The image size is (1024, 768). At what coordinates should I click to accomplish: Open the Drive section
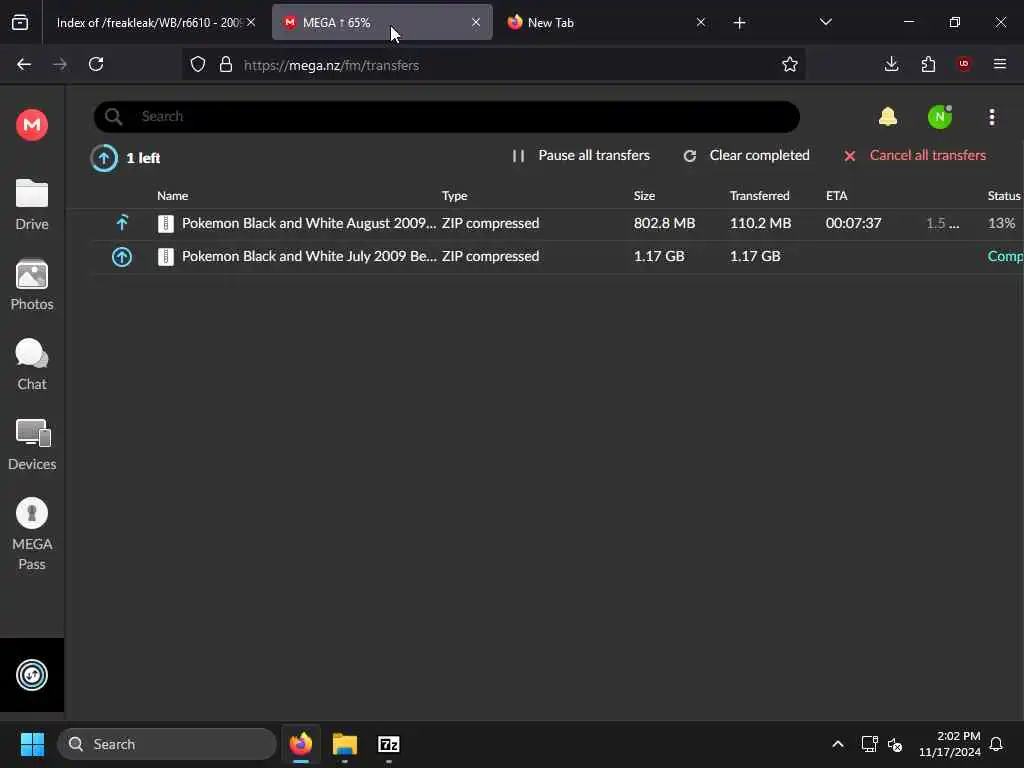pyautogui.click(x=31, y=205)
